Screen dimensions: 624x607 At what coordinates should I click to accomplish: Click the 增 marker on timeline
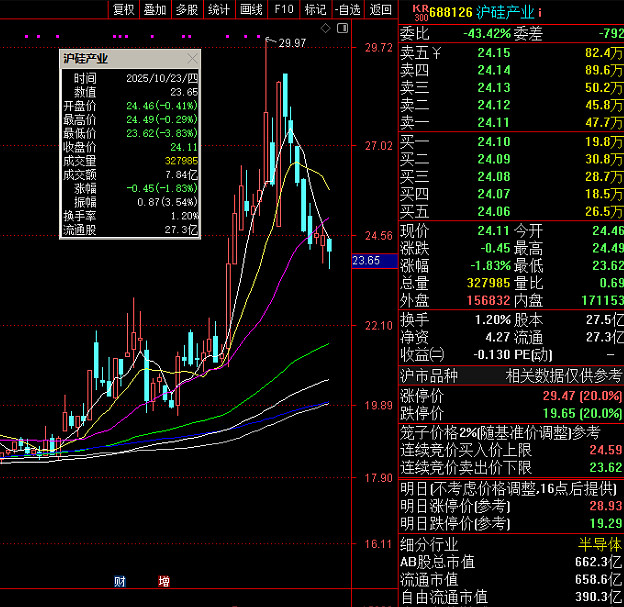164,581
